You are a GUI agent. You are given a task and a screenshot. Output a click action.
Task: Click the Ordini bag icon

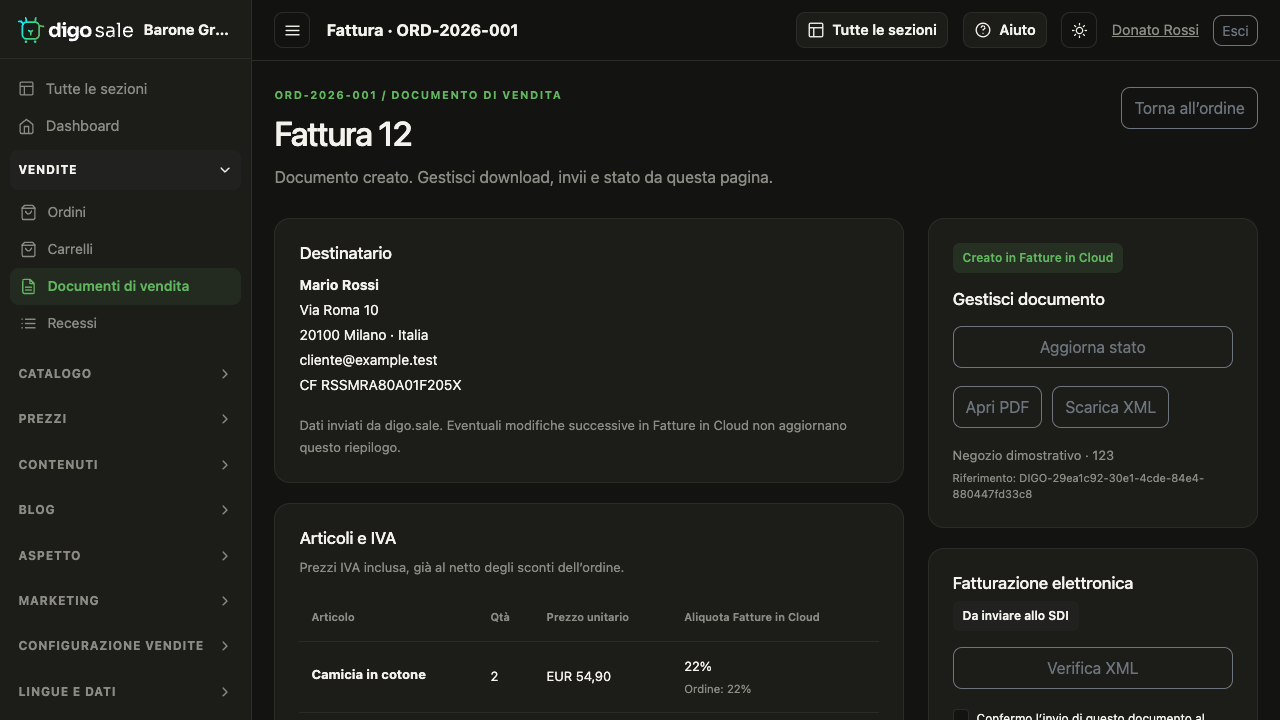click(x=28, y=212)
